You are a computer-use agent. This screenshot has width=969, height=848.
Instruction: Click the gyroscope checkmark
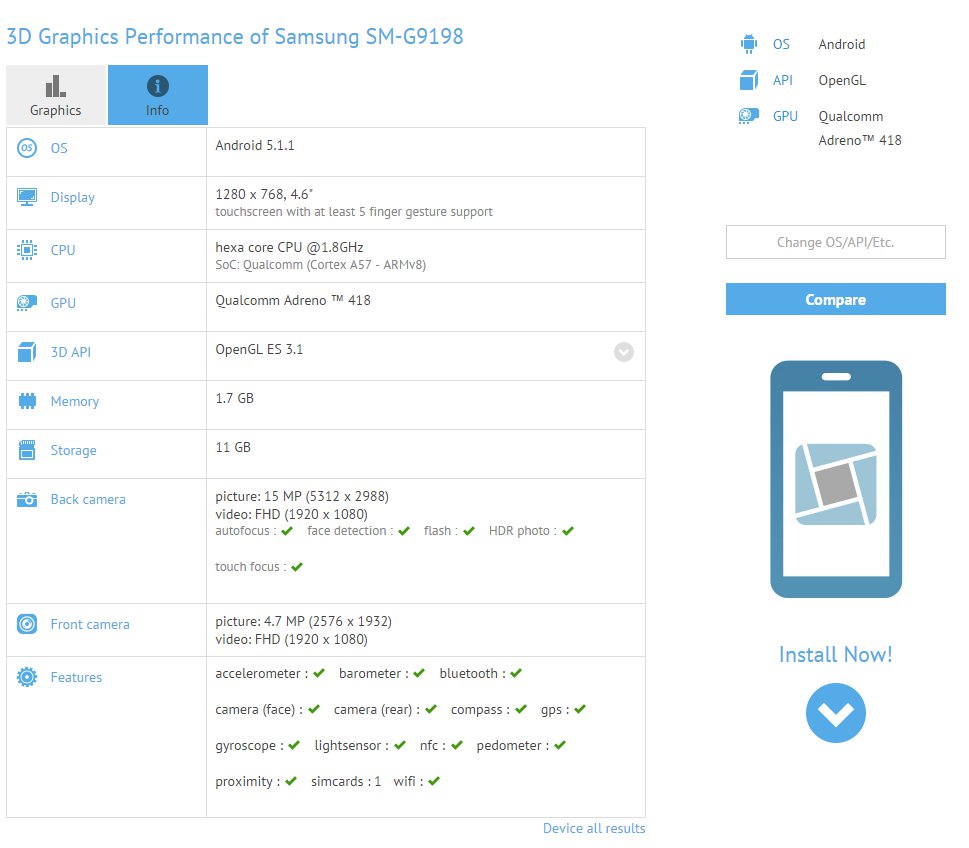point(294,745)
